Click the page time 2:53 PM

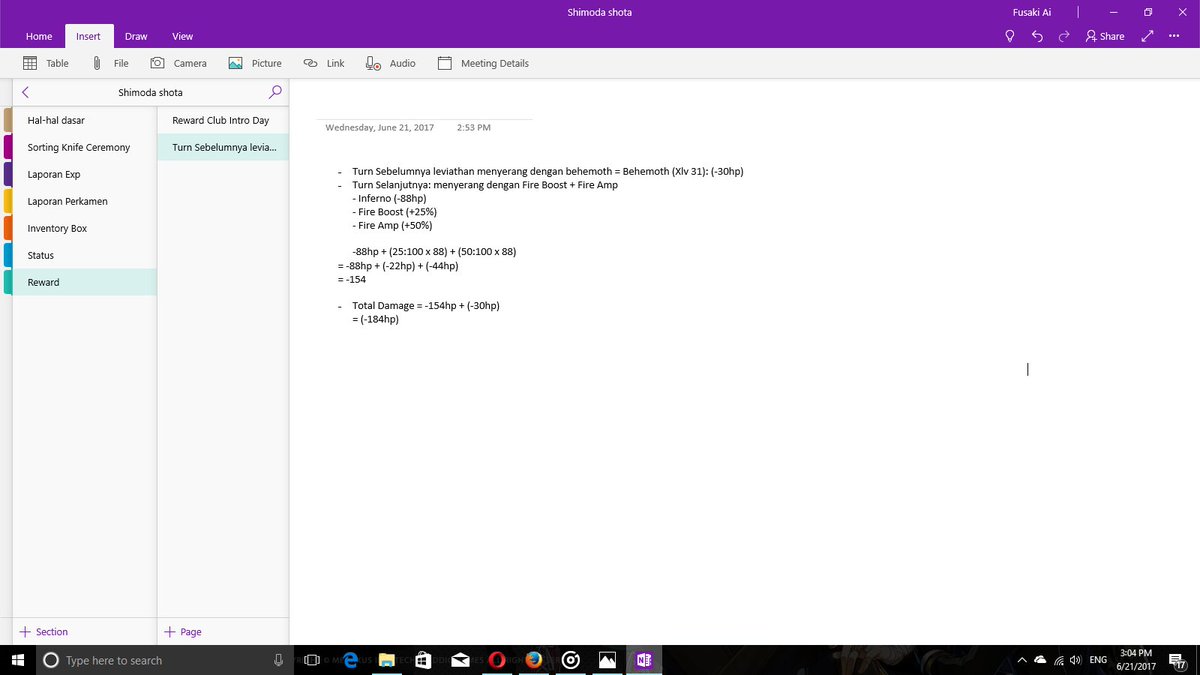point(473,128)
